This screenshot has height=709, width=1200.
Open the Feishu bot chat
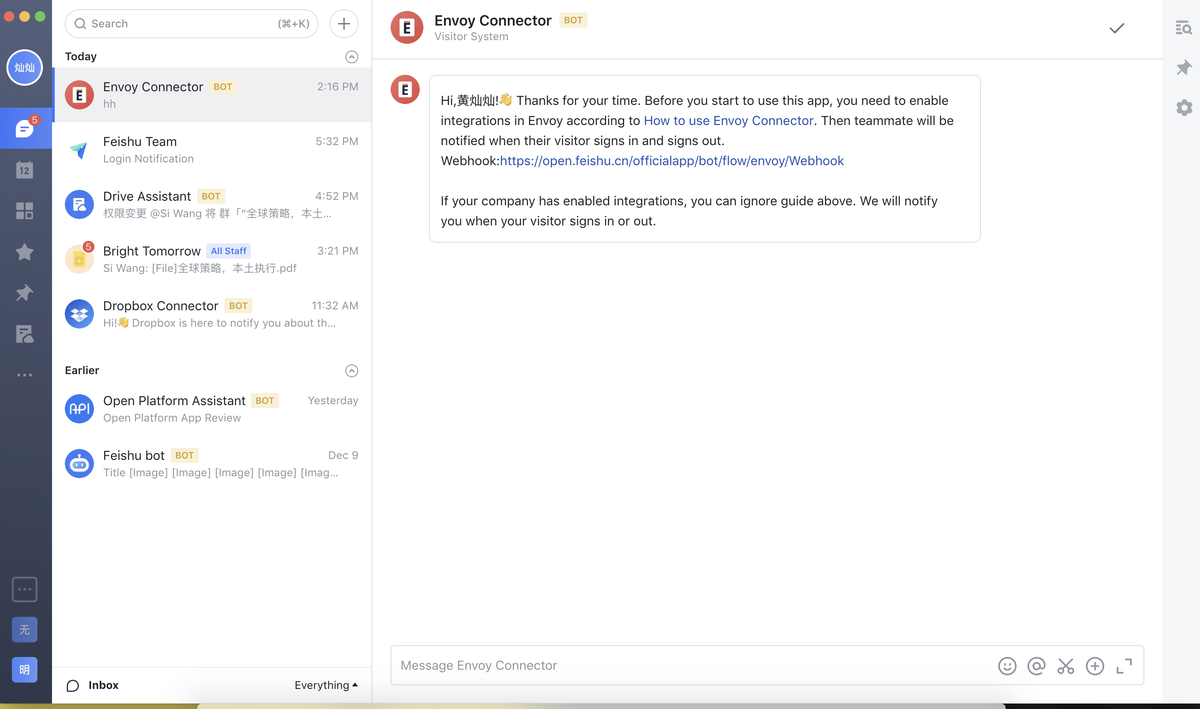(212, 464)
